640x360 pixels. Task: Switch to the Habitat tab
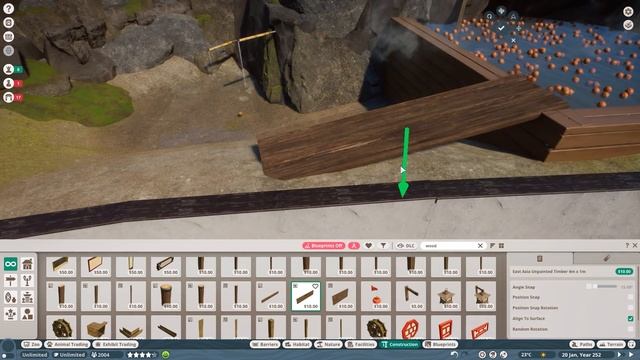[298, 344]
